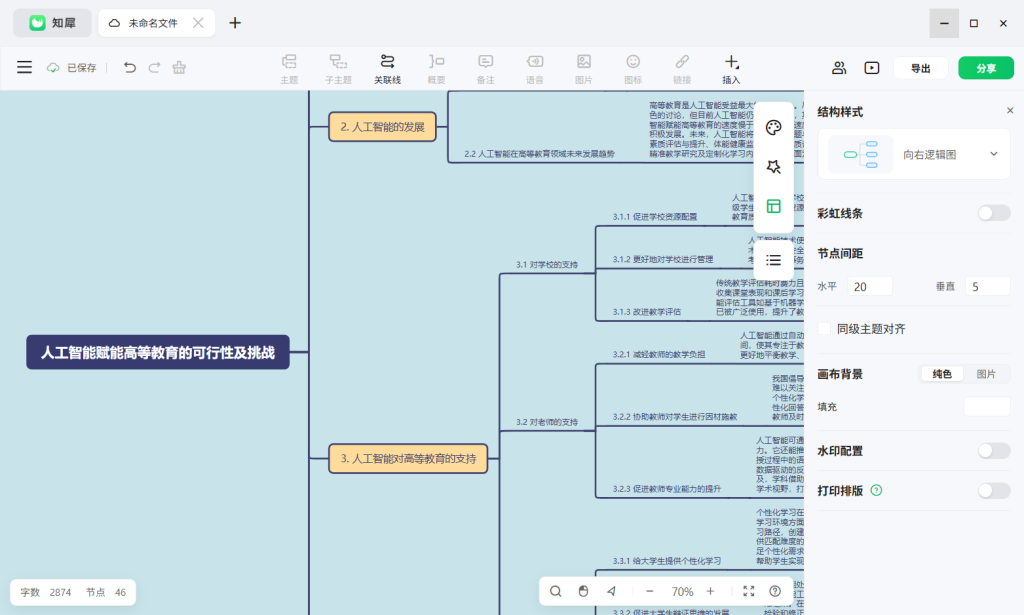This screenshot has height=615, width=1024.
Task: Open the outline list icon
Action: [774, 260]
